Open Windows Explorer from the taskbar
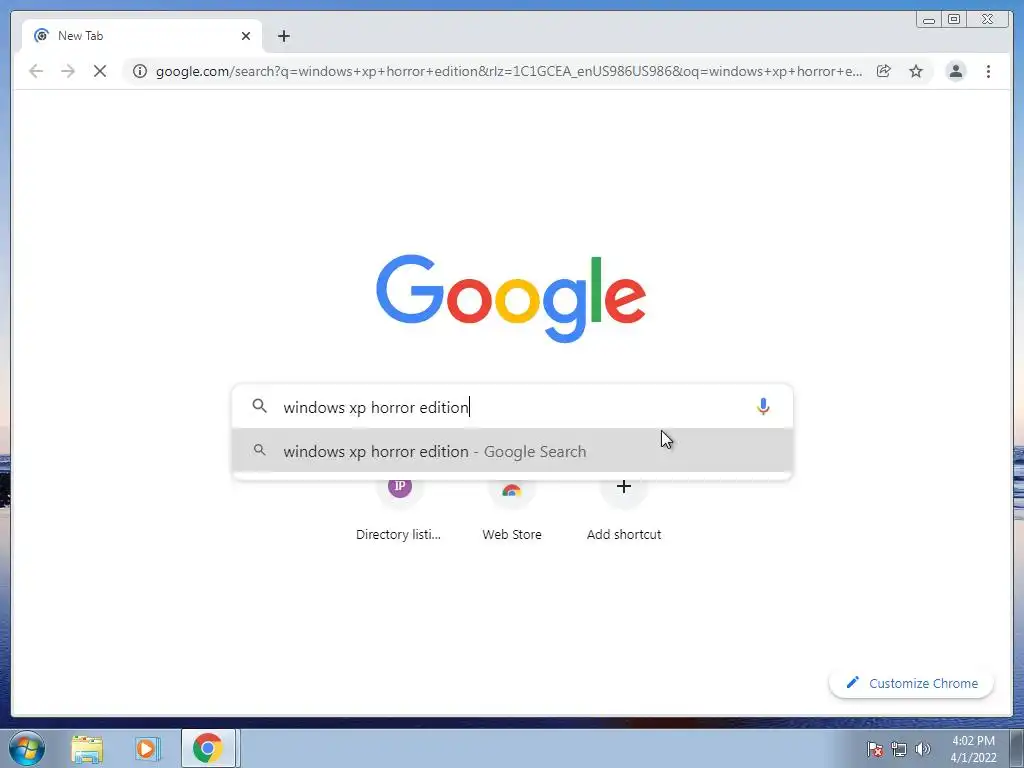Viewport: 1024px width, 768px height. click(87, 748)
